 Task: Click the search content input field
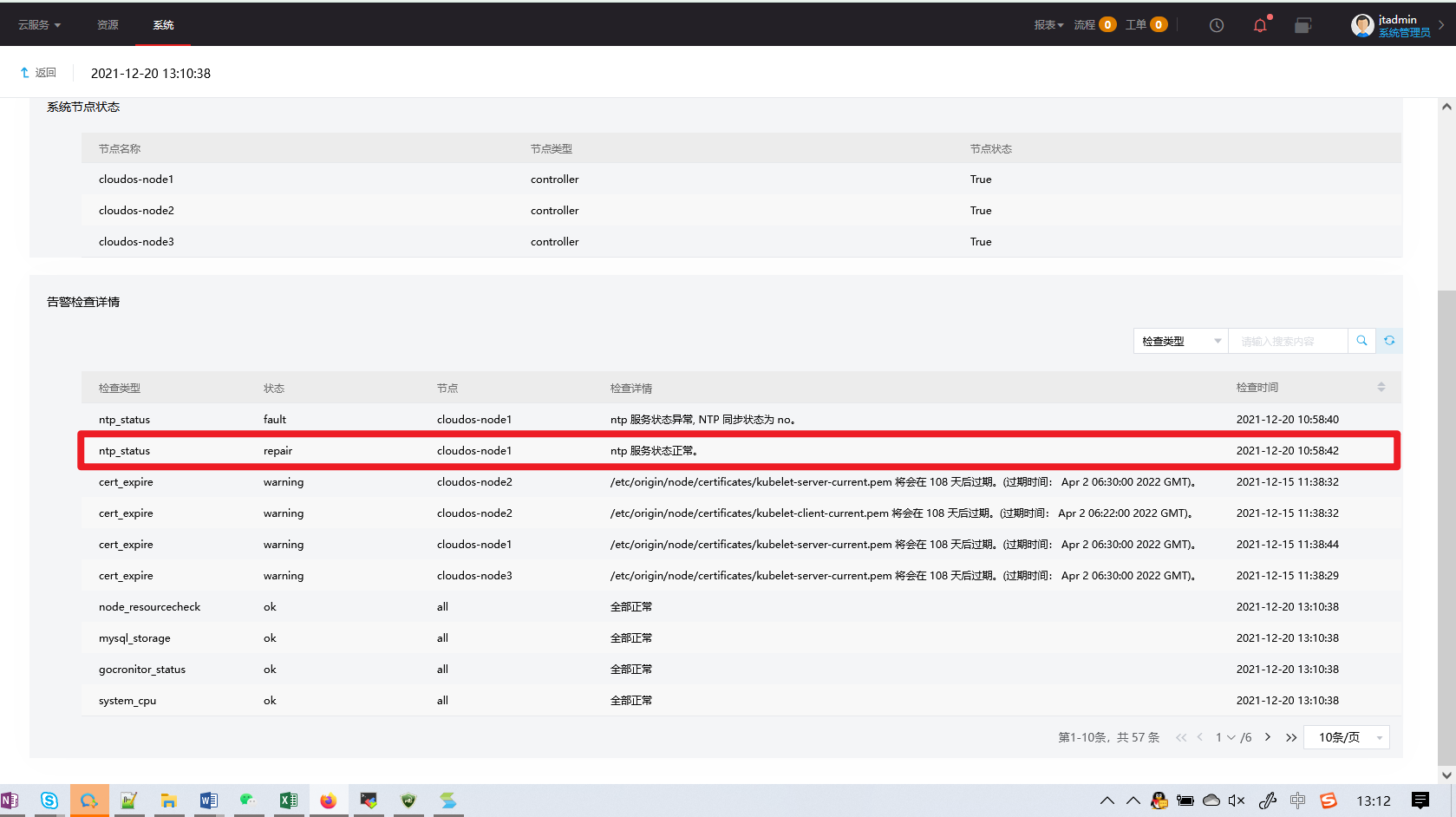1288,341
